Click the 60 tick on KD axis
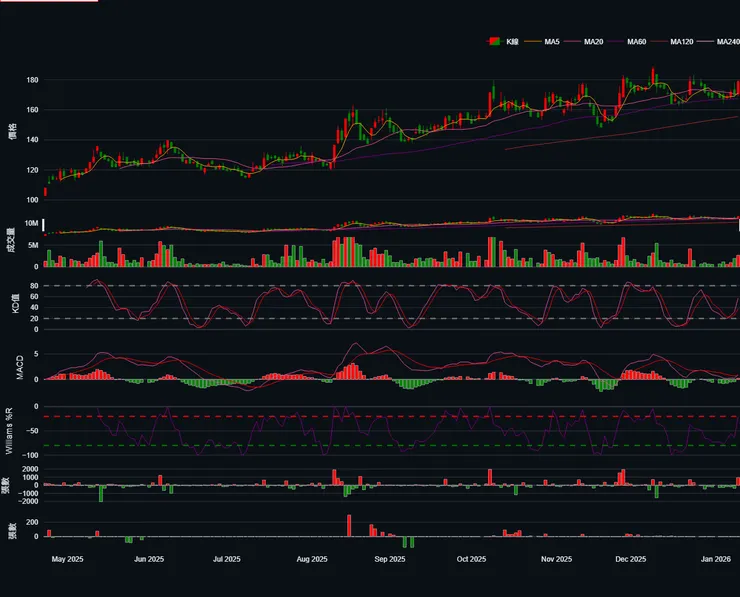 point(34,296)
